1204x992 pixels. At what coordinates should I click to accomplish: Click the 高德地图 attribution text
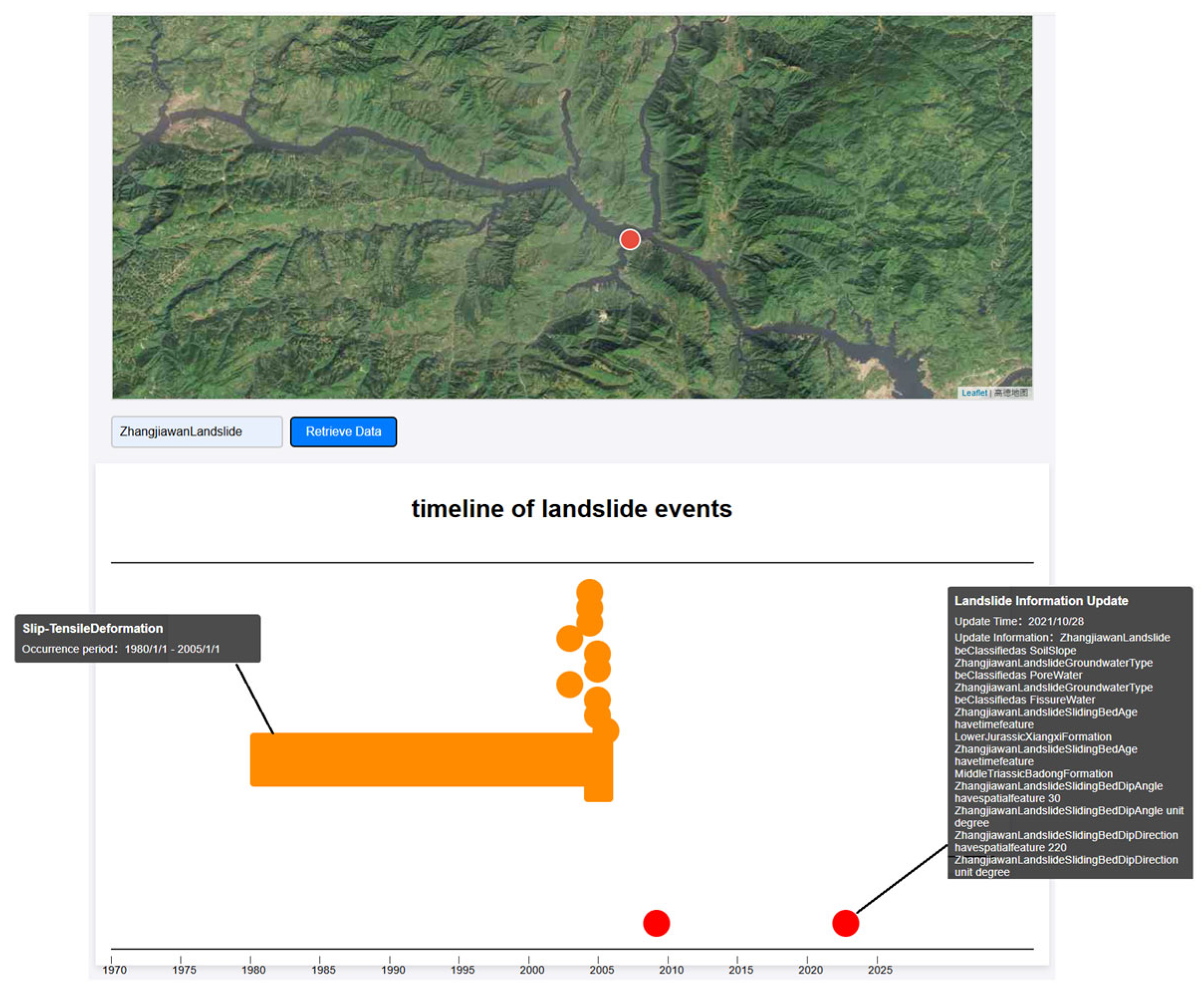pyautogui.click(x=1010, y=393)
